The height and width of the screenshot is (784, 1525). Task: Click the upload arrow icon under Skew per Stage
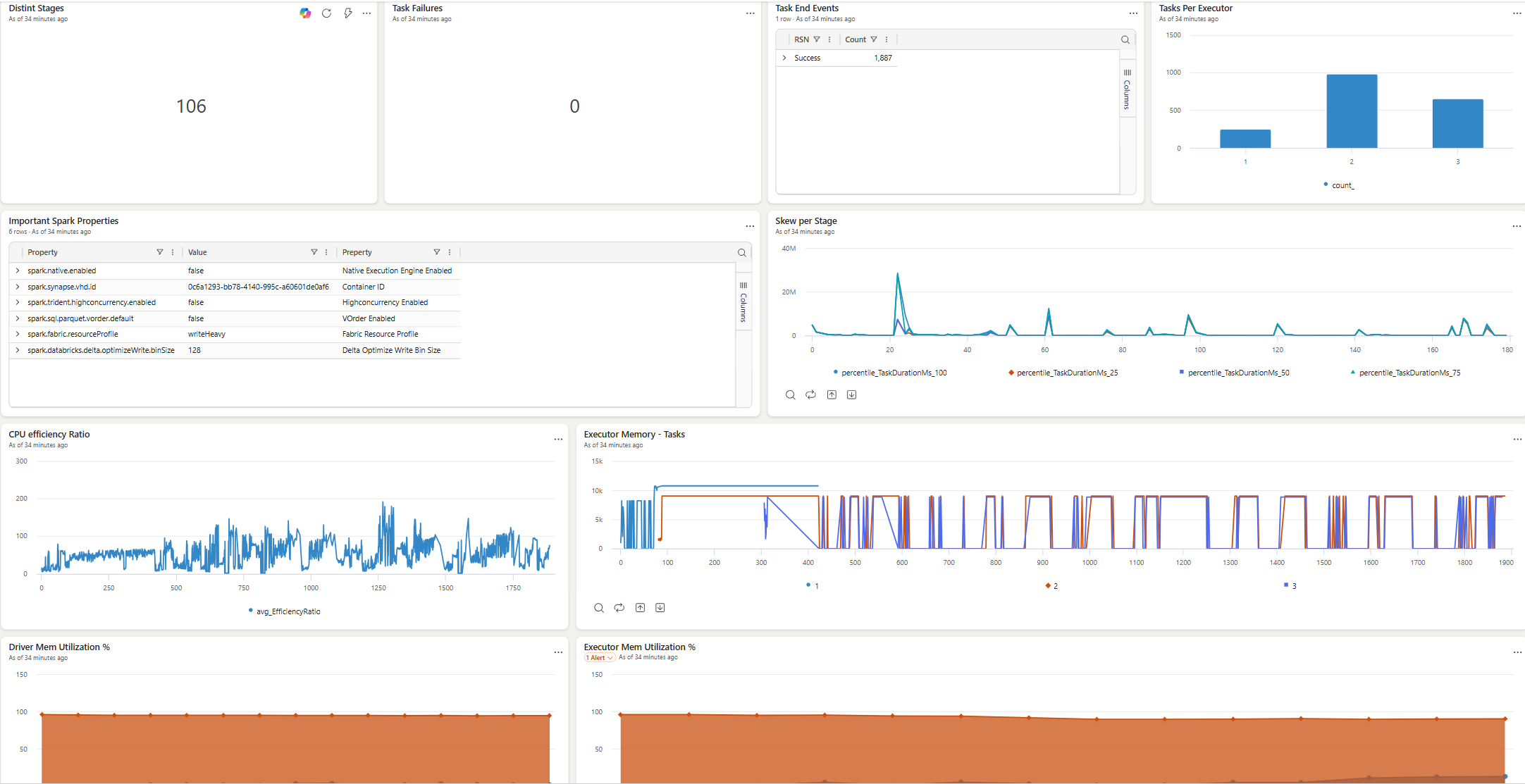pos(832,394)
